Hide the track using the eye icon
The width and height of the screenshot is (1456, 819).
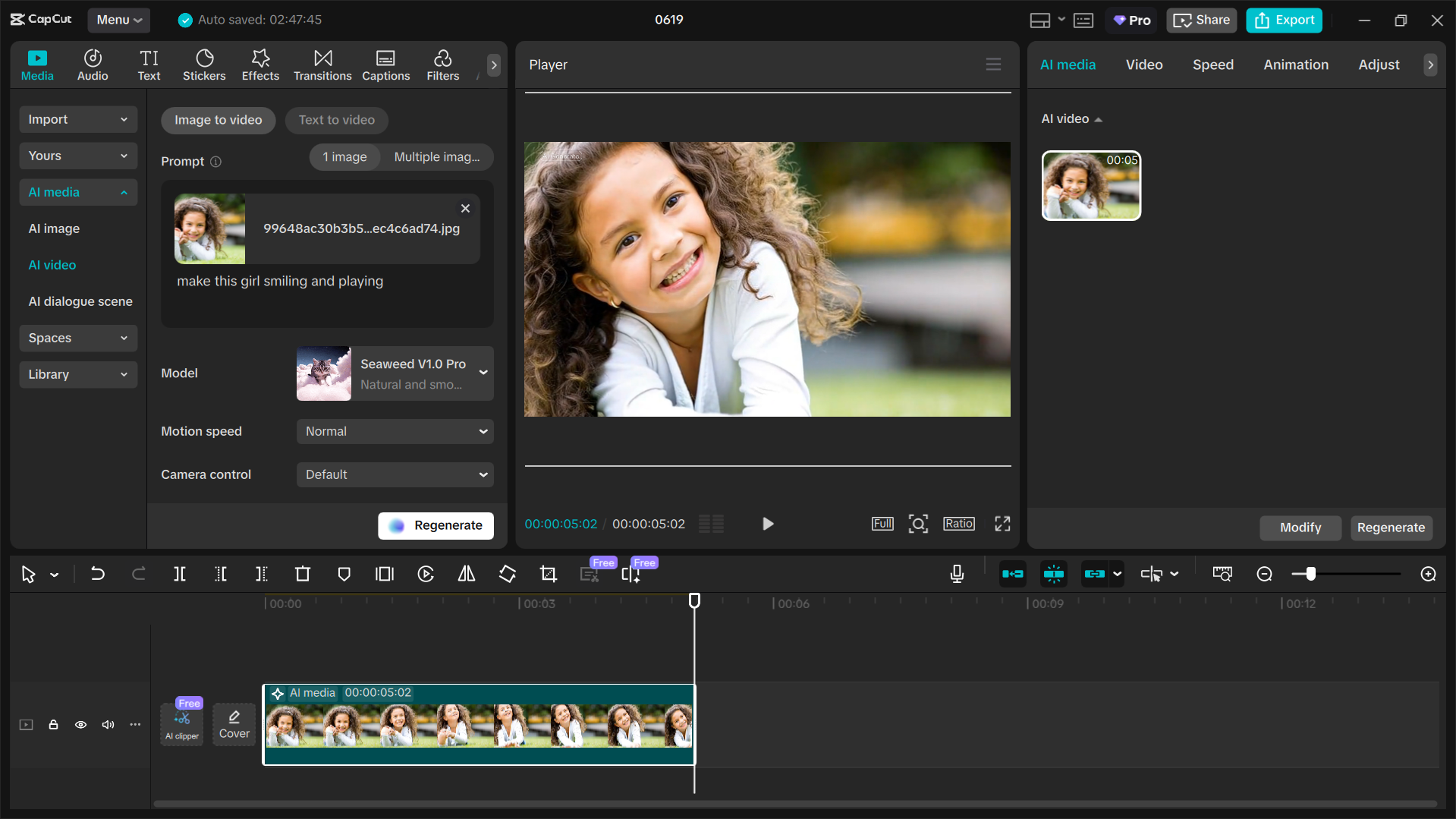pyautogui.click(x=80, y=725)
